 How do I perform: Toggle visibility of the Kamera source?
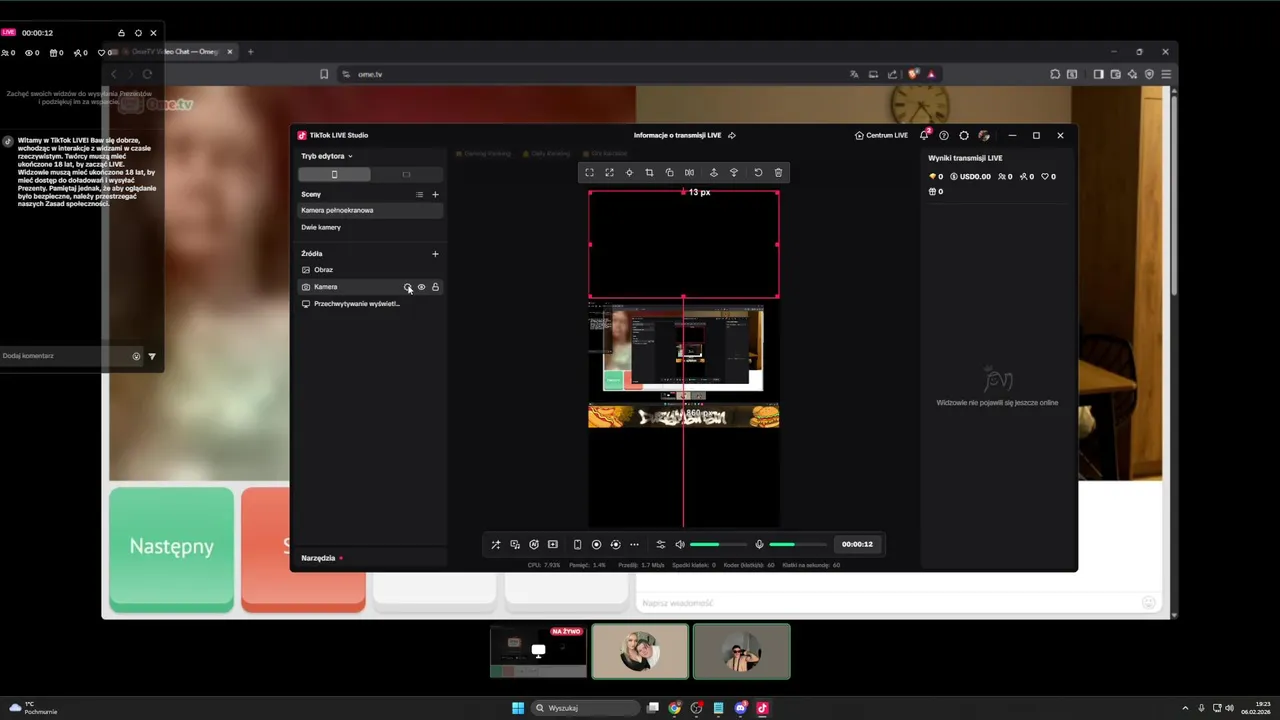pos(421,287)
